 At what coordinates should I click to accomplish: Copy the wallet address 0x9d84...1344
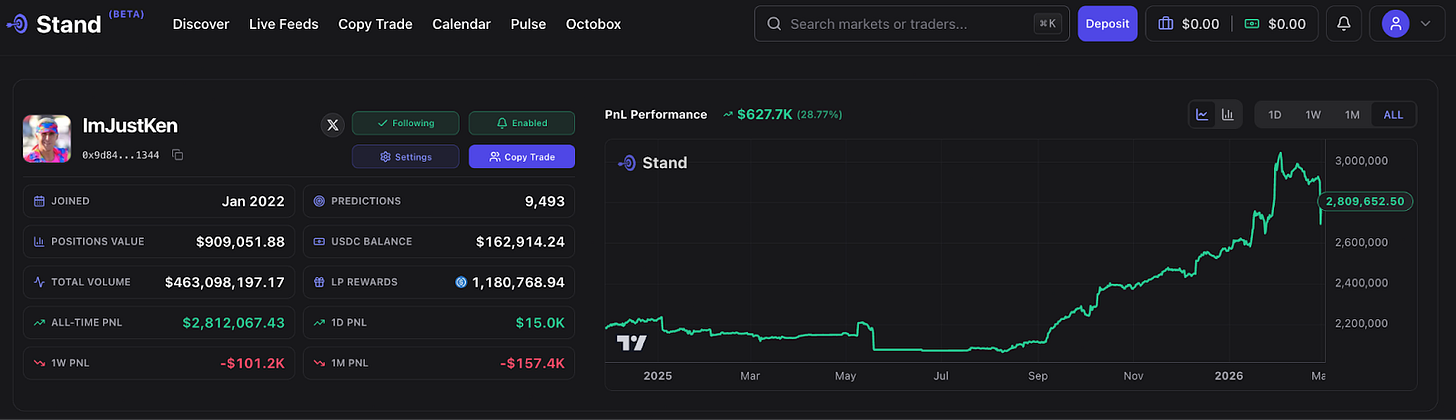point(177,155)
